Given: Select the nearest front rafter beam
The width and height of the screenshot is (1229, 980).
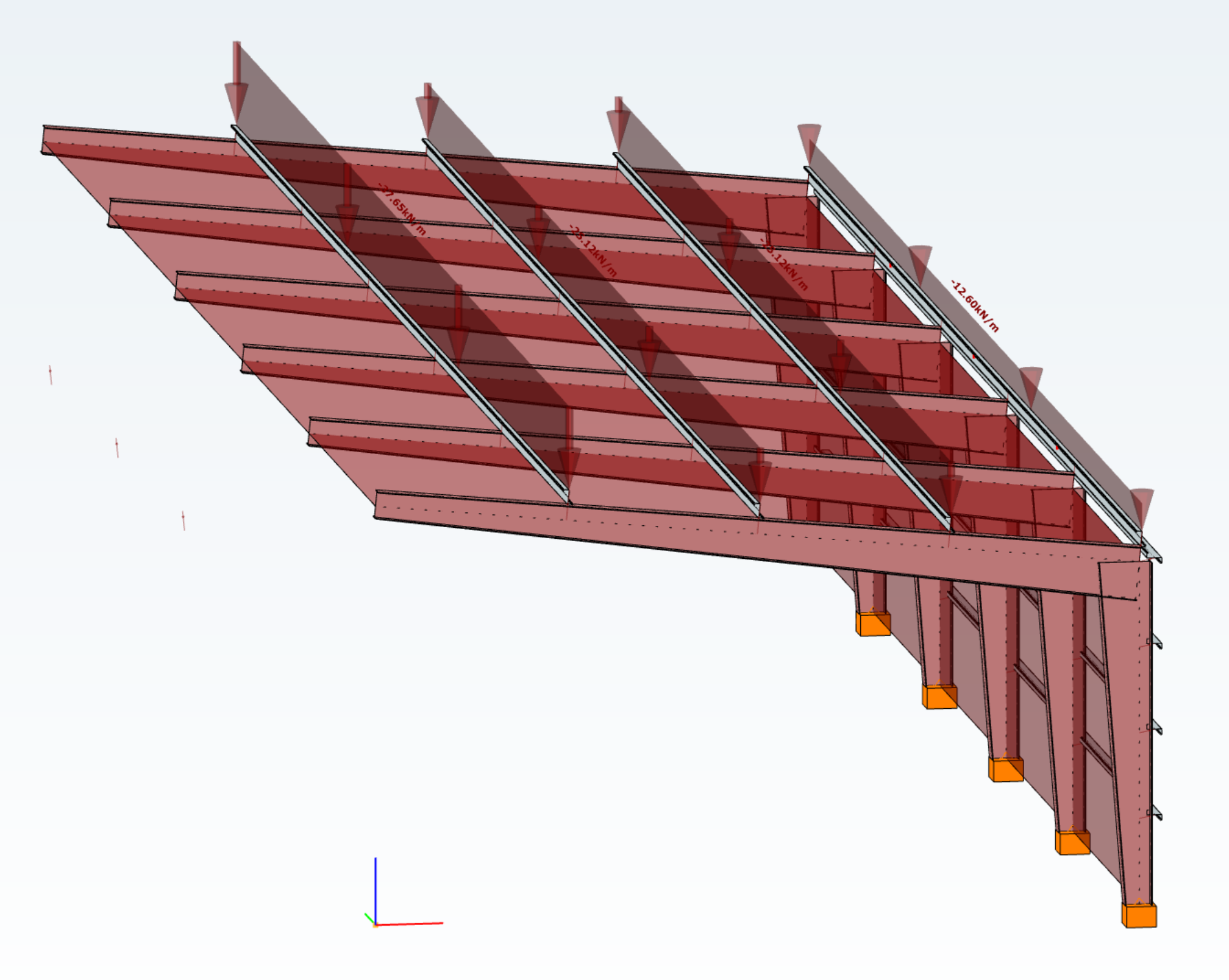Looking at the screenshot, I should click(x=671, y=530).
